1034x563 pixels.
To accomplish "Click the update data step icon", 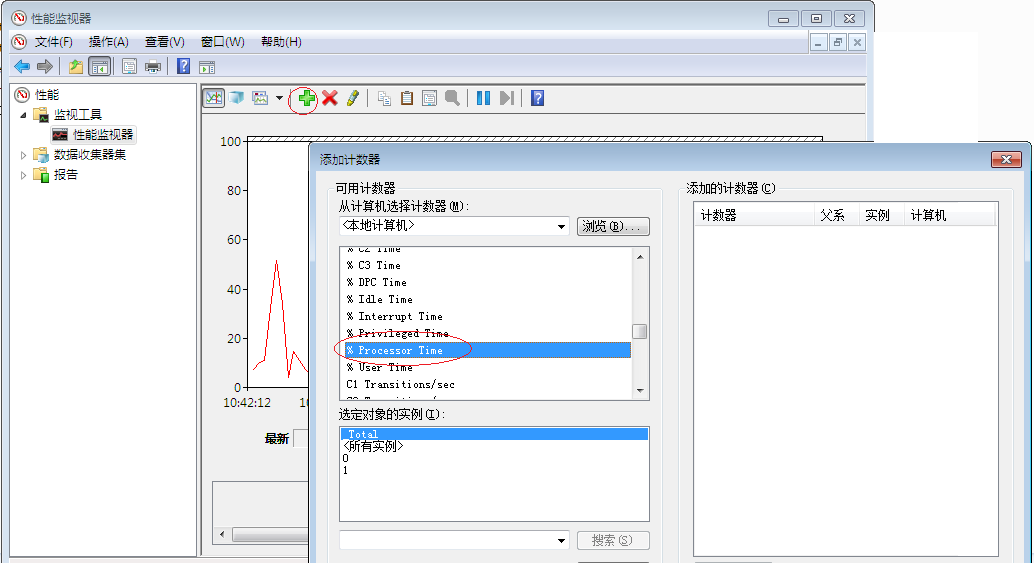I will pos(506,98).
